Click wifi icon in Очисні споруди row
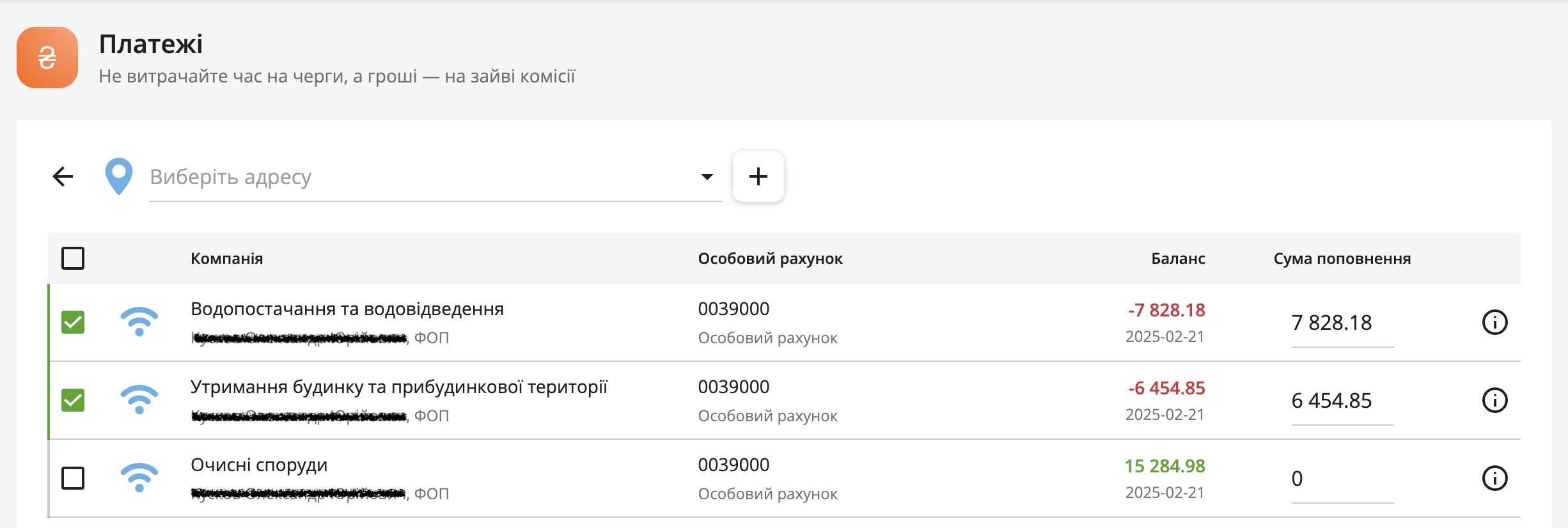This screenshot has height=528, width=1568. [139, 478]
